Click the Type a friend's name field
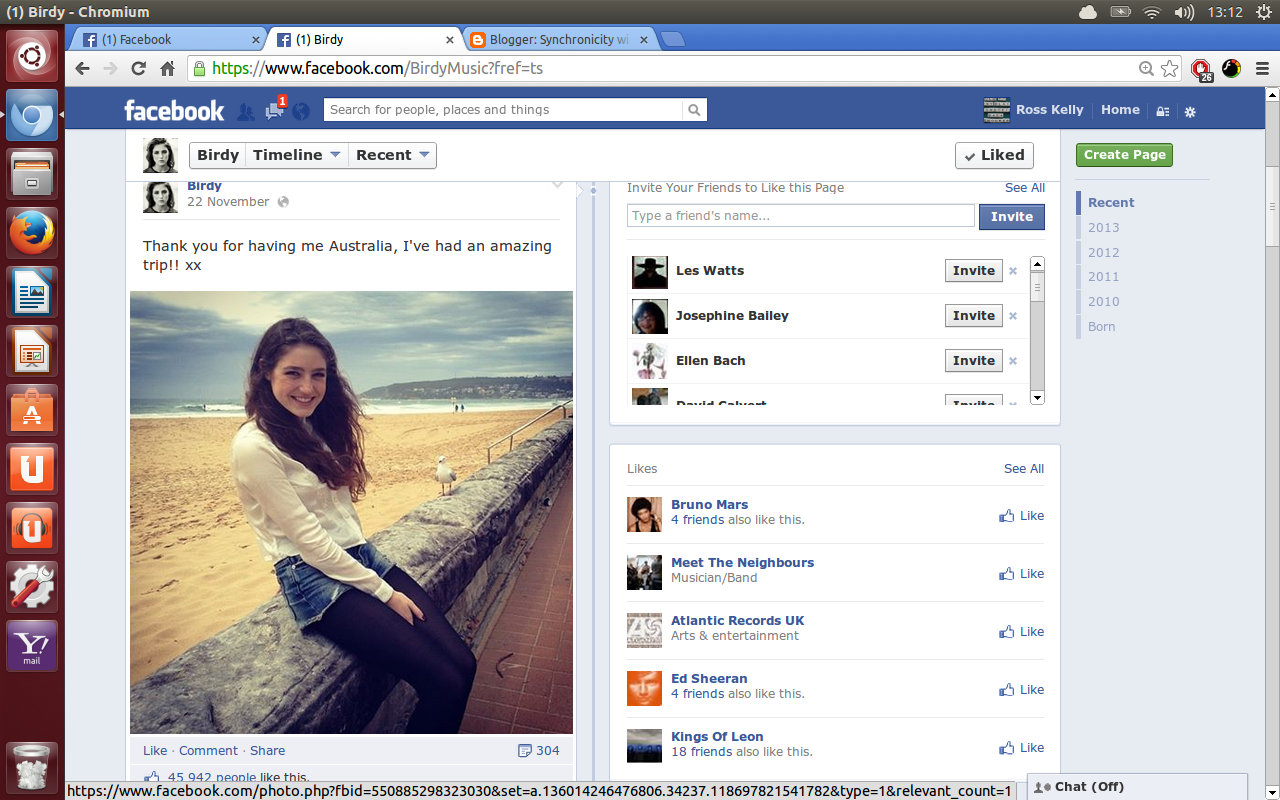The height and width of the screenshot is (800, 1280). pos(800,216)
